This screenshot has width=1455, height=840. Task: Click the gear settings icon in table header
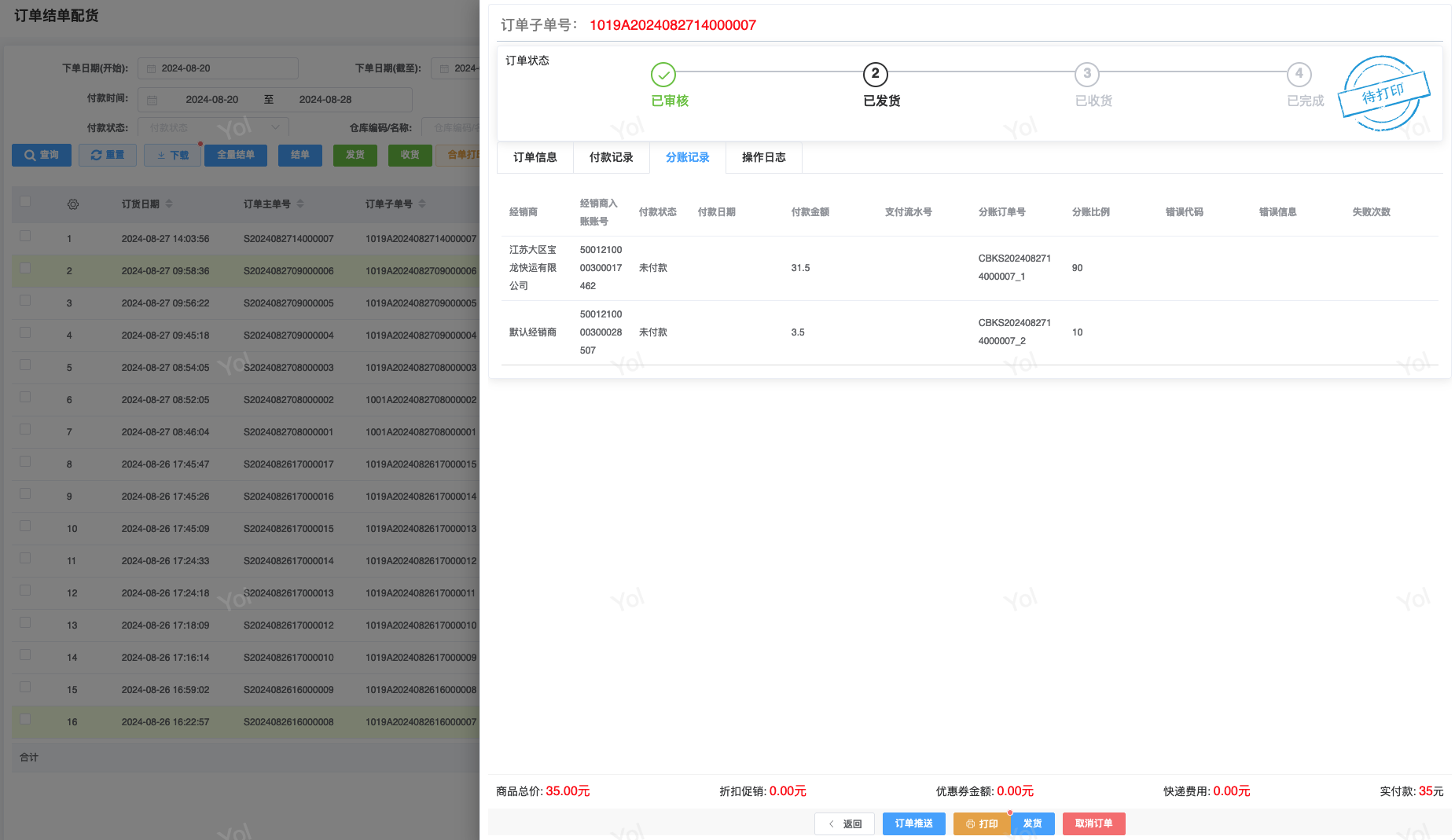pyautogui.click(x=73, y=204)
